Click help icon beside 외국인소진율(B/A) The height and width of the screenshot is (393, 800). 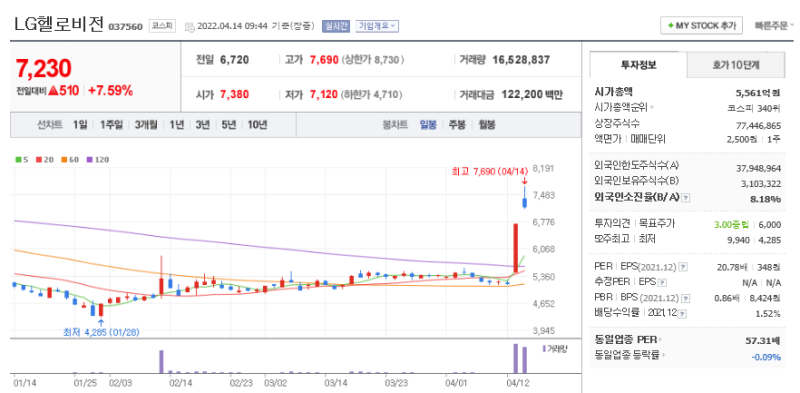[x=686, y=198]
